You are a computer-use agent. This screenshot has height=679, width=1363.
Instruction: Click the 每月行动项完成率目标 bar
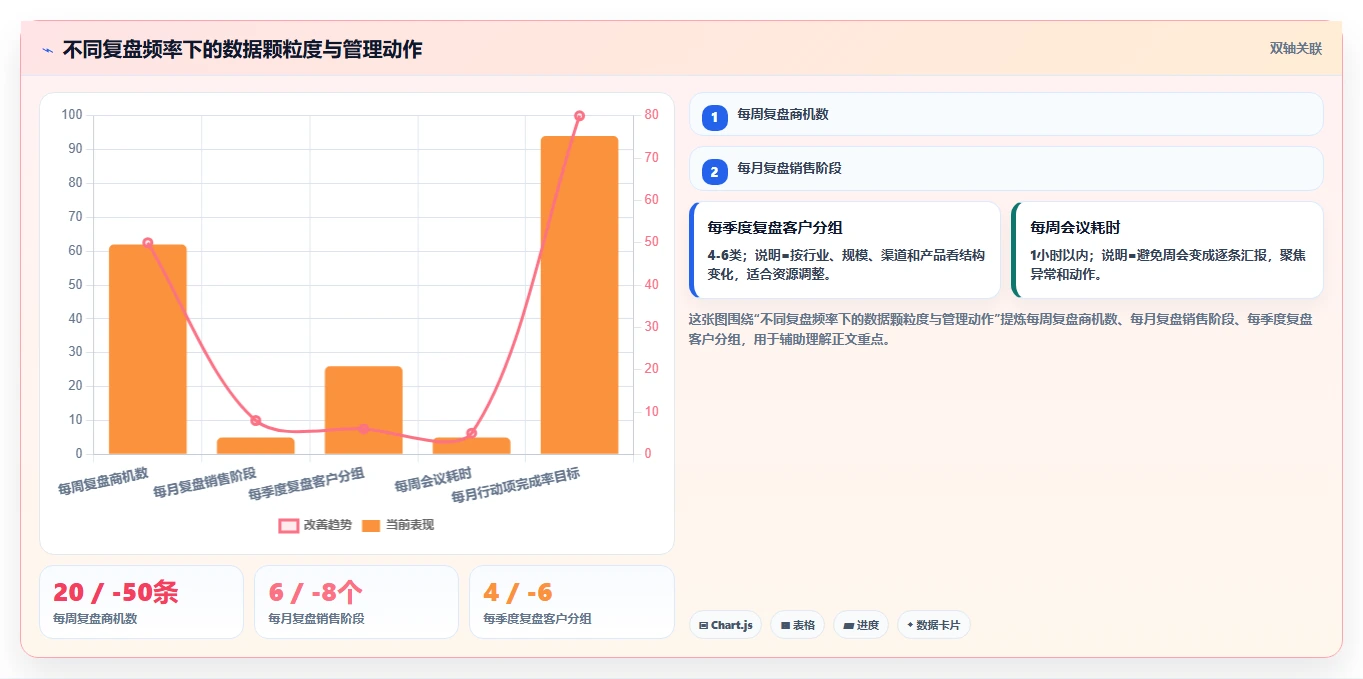point(579,295)
